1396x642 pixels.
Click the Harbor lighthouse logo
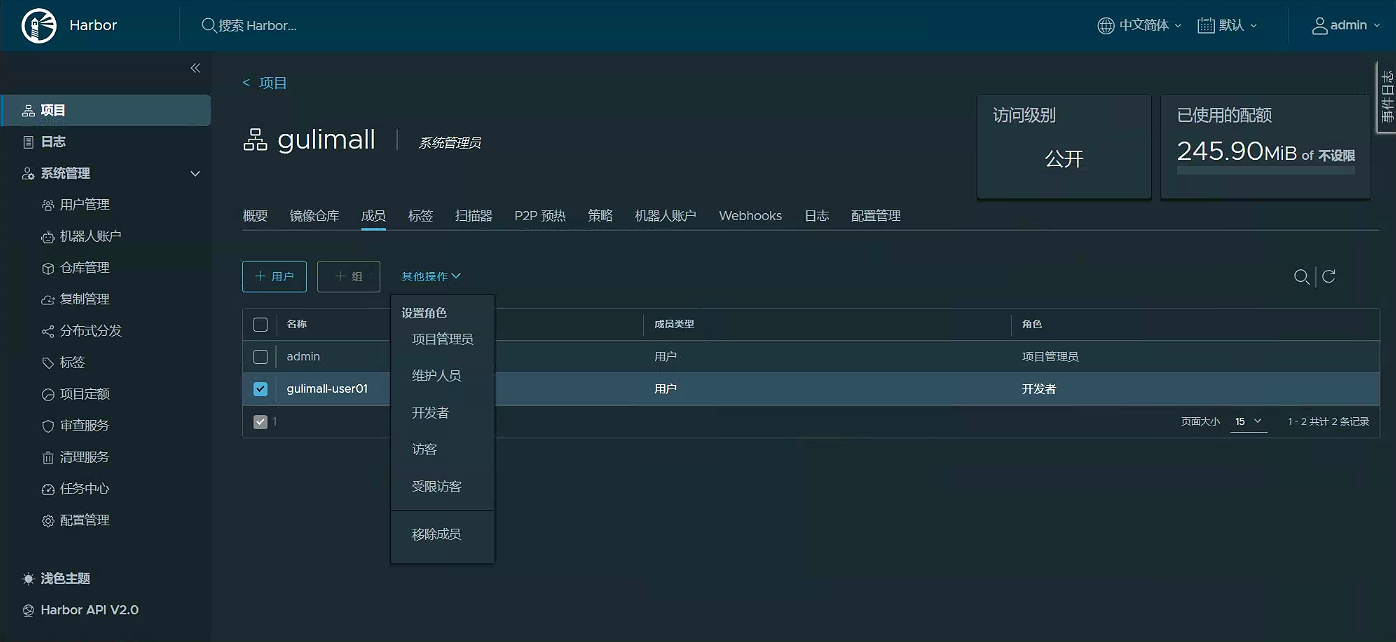(x=39, y=26)
